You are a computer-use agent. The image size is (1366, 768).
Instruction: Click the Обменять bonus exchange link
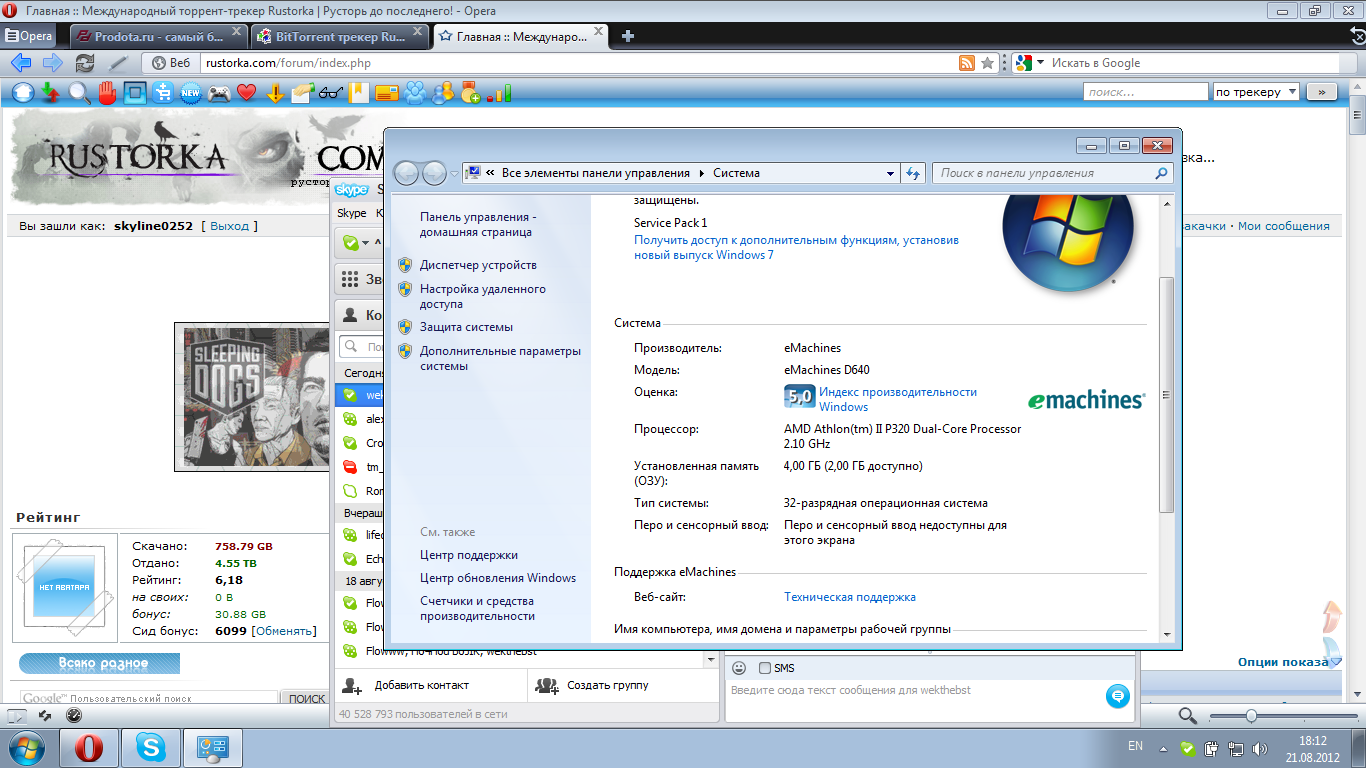click(x=284, y=631)
